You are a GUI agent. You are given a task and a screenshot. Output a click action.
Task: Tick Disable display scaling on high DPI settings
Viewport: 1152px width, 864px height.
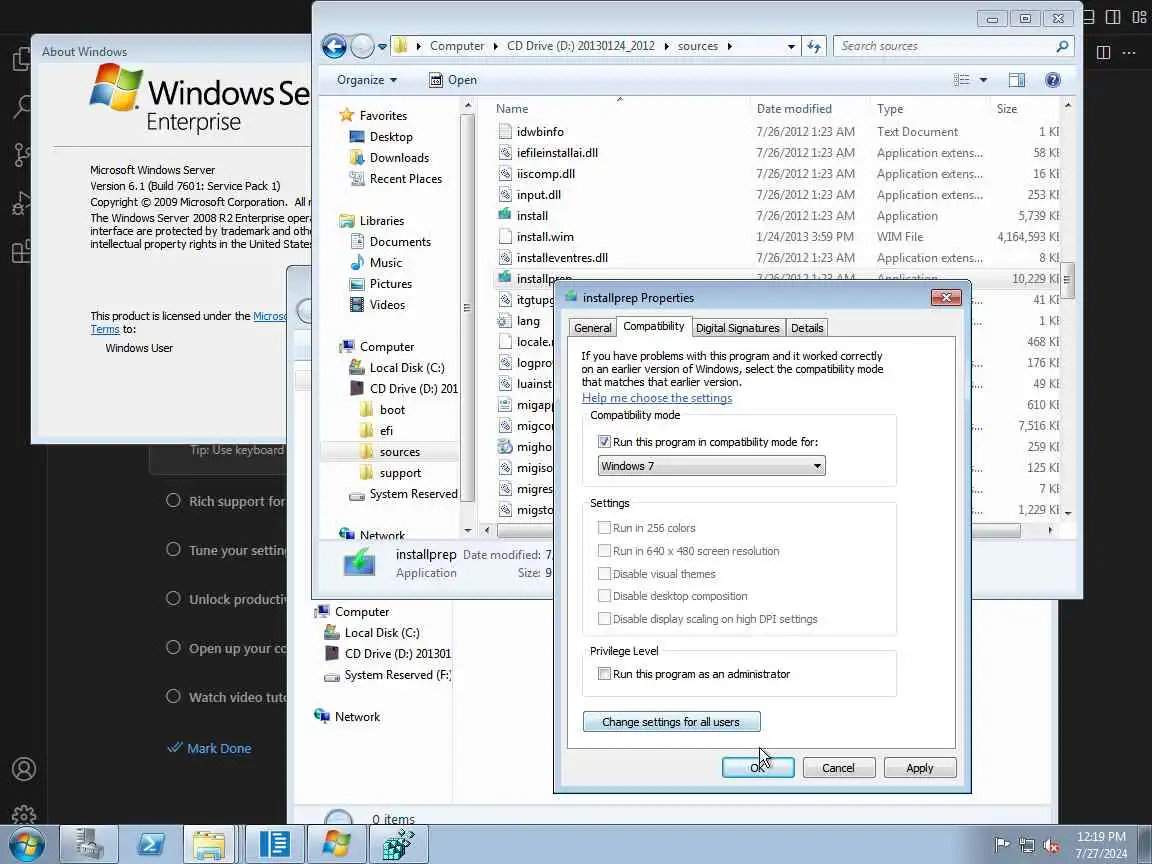point(604,619)
